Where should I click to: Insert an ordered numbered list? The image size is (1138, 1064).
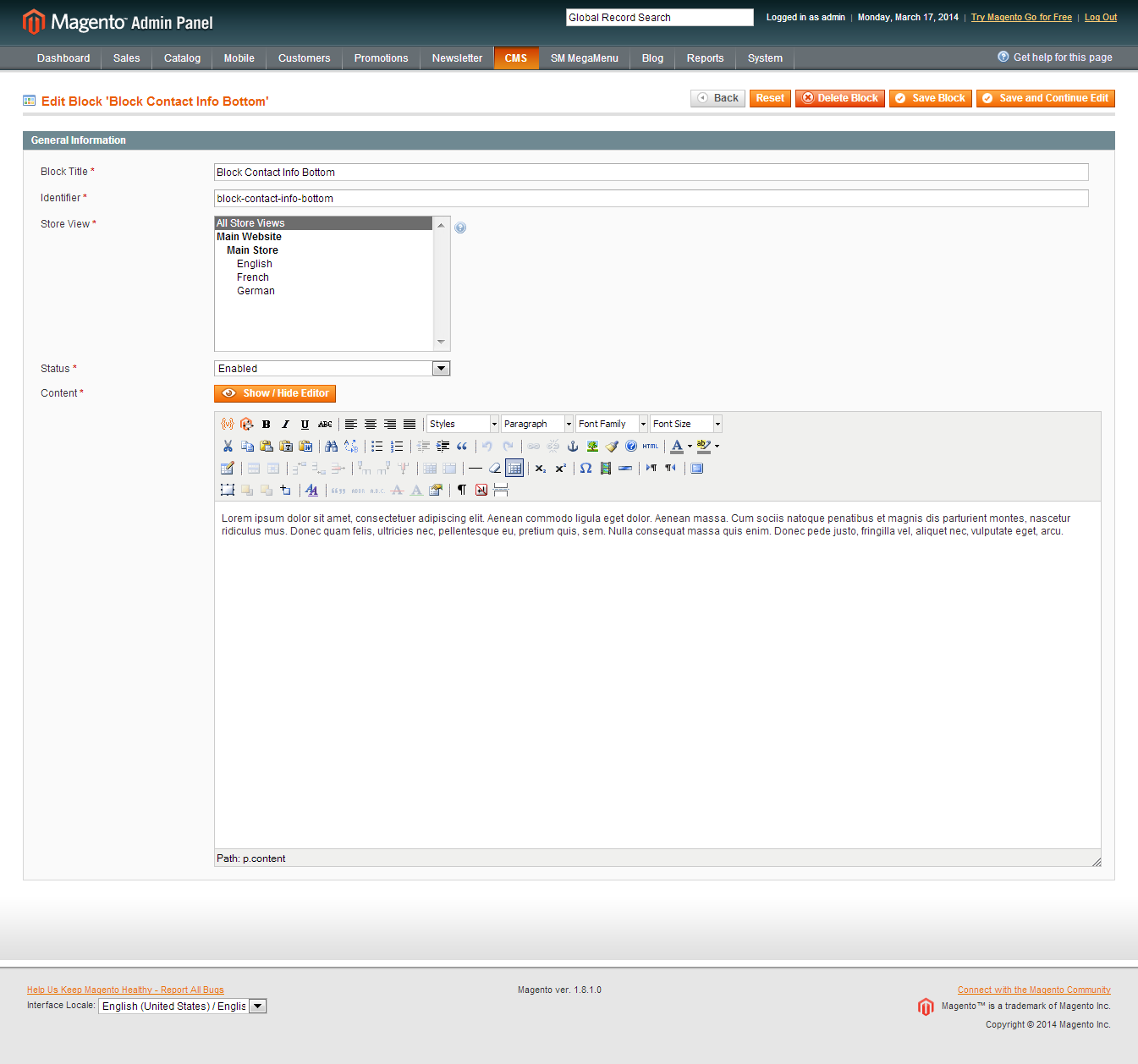(x=396, y=446)
